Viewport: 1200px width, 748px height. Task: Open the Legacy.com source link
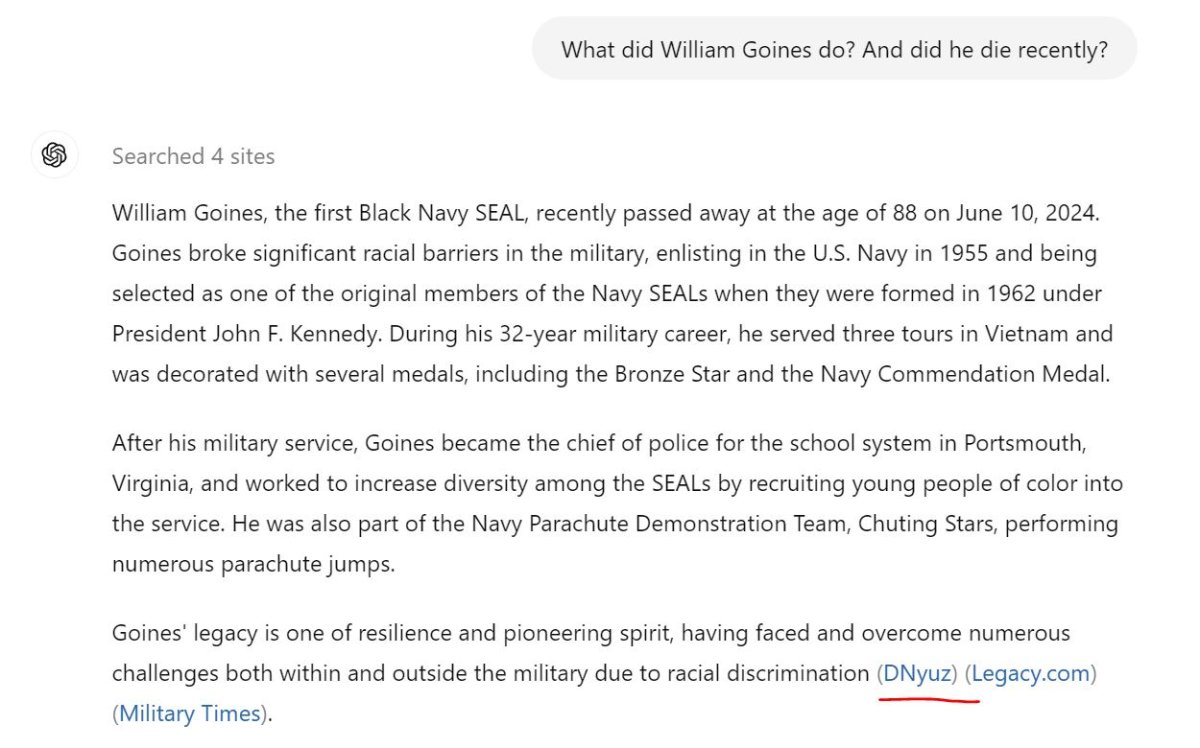tap(1030, 674)
